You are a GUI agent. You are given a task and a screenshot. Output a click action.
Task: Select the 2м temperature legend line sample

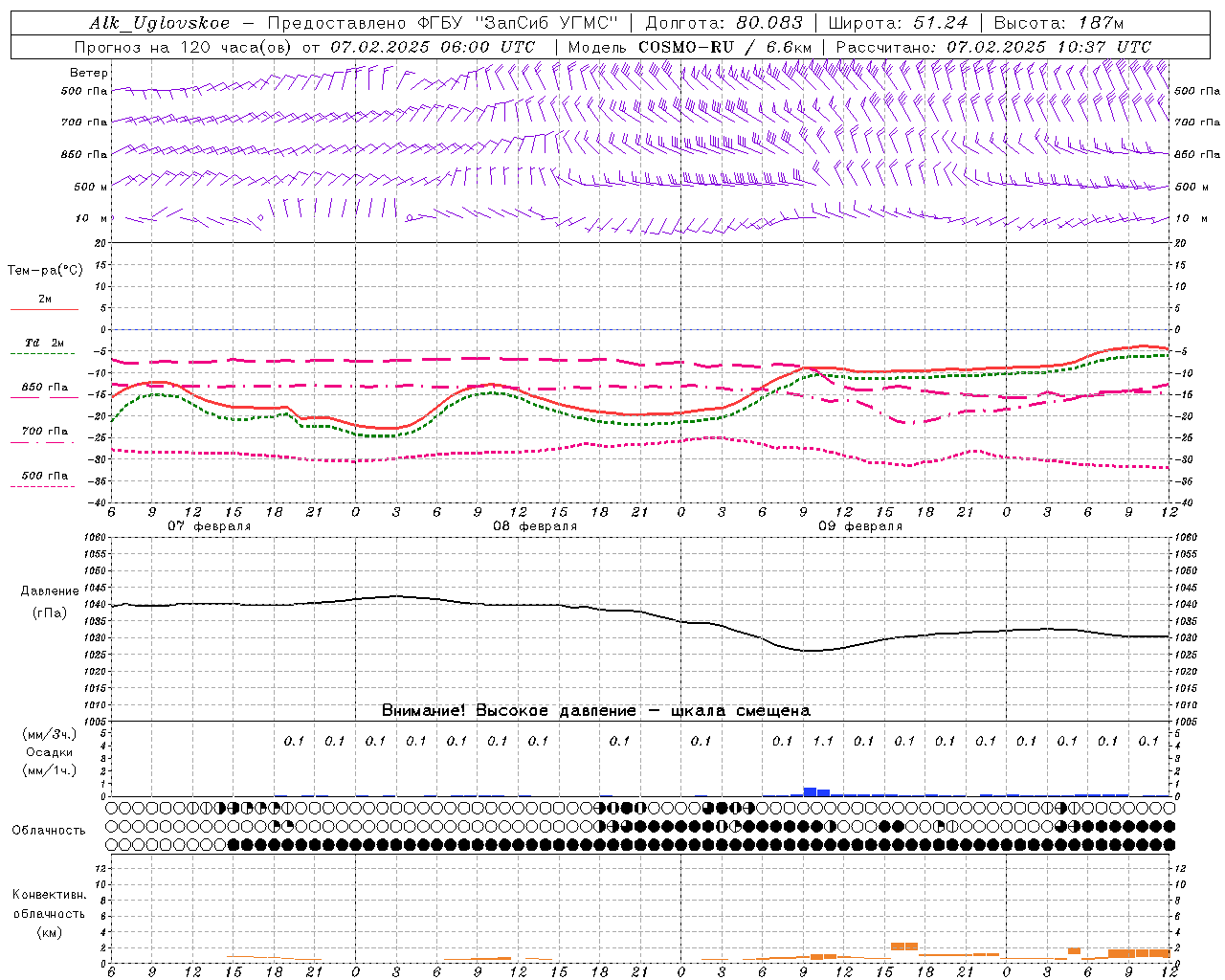(44, 309)
